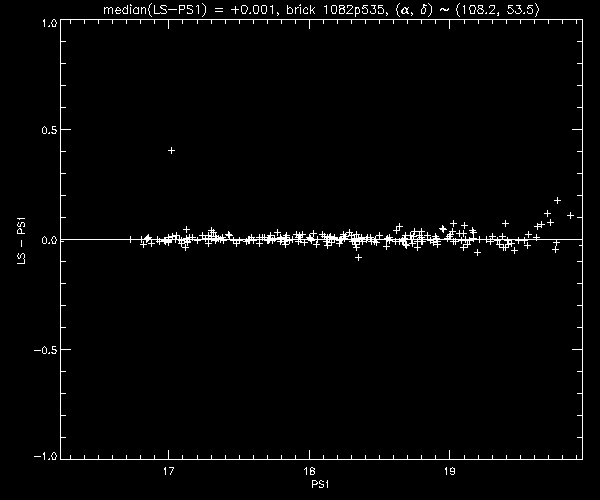Click the y-axis label 'LS - PS1'
This screenshot has height=500, width=600.
pyautogui.click(x=22, y=240)
